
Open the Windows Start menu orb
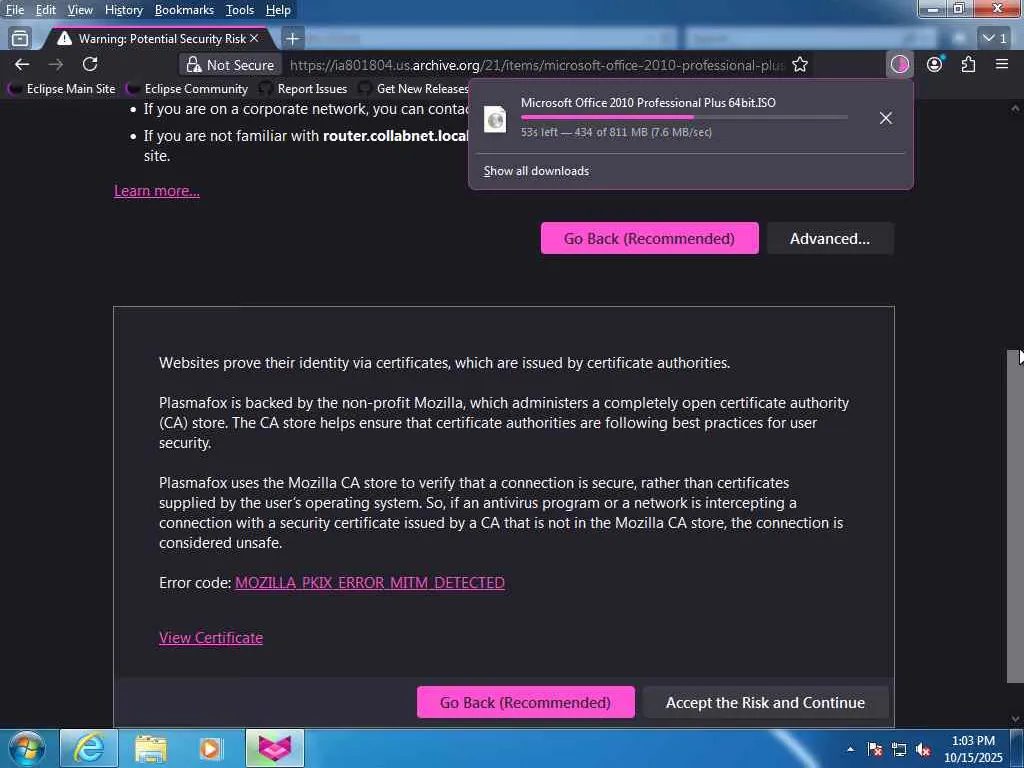point(27,748)
